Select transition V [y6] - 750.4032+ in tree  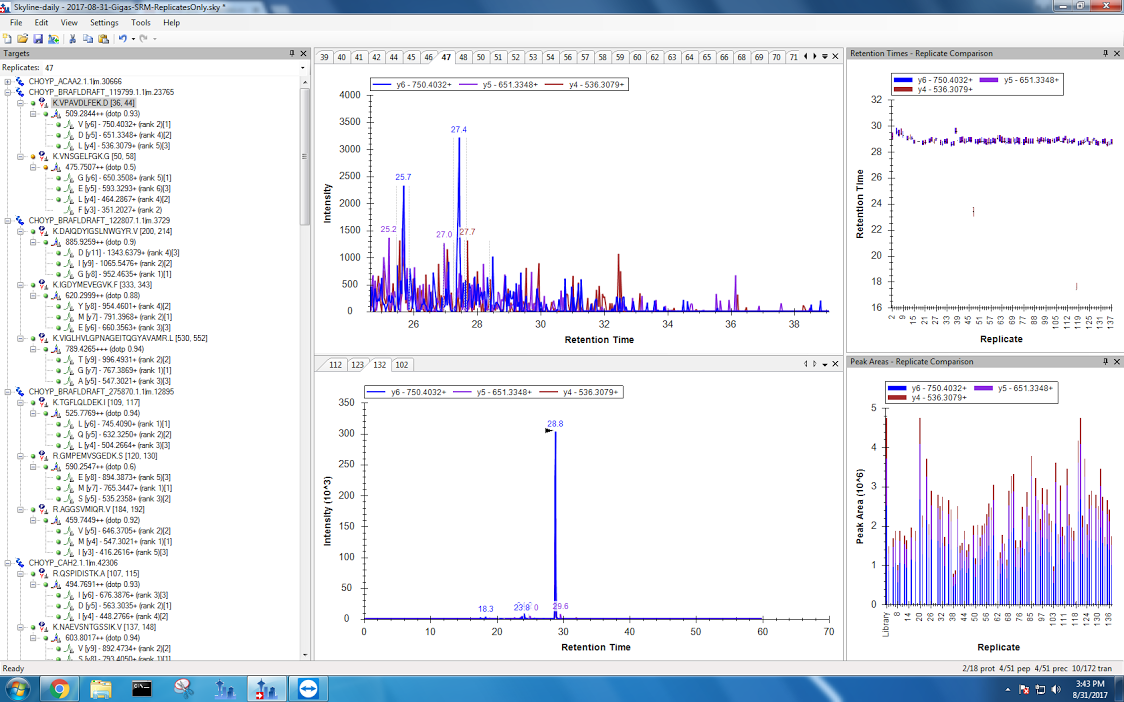pyautogui.click(x=124, y=124)
